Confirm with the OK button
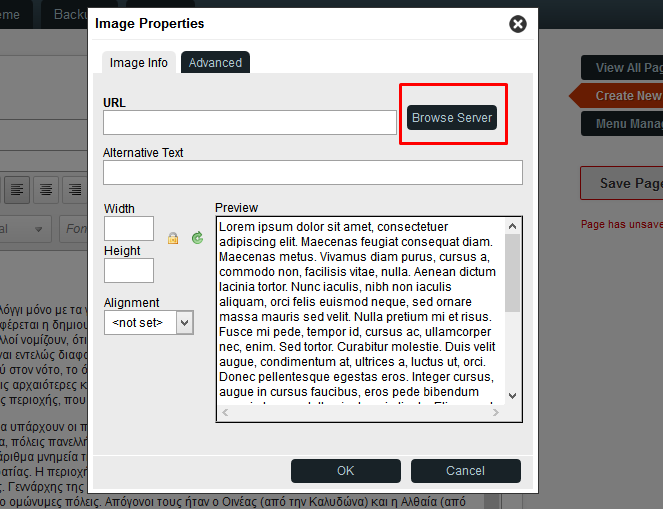 pos(346,471)
